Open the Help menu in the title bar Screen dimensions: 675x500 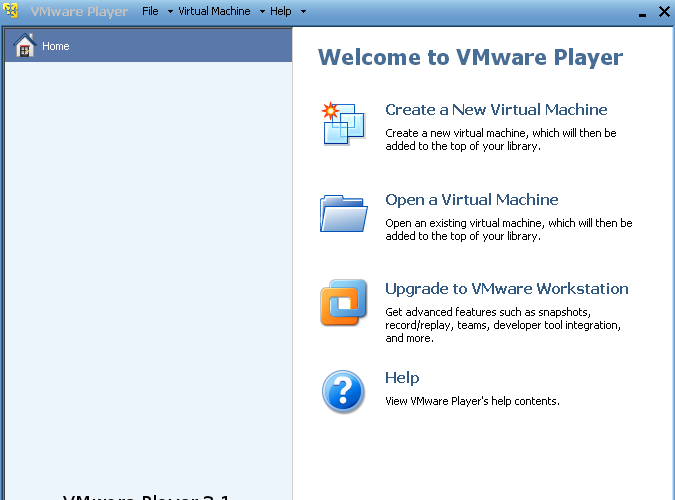[281, 11]
